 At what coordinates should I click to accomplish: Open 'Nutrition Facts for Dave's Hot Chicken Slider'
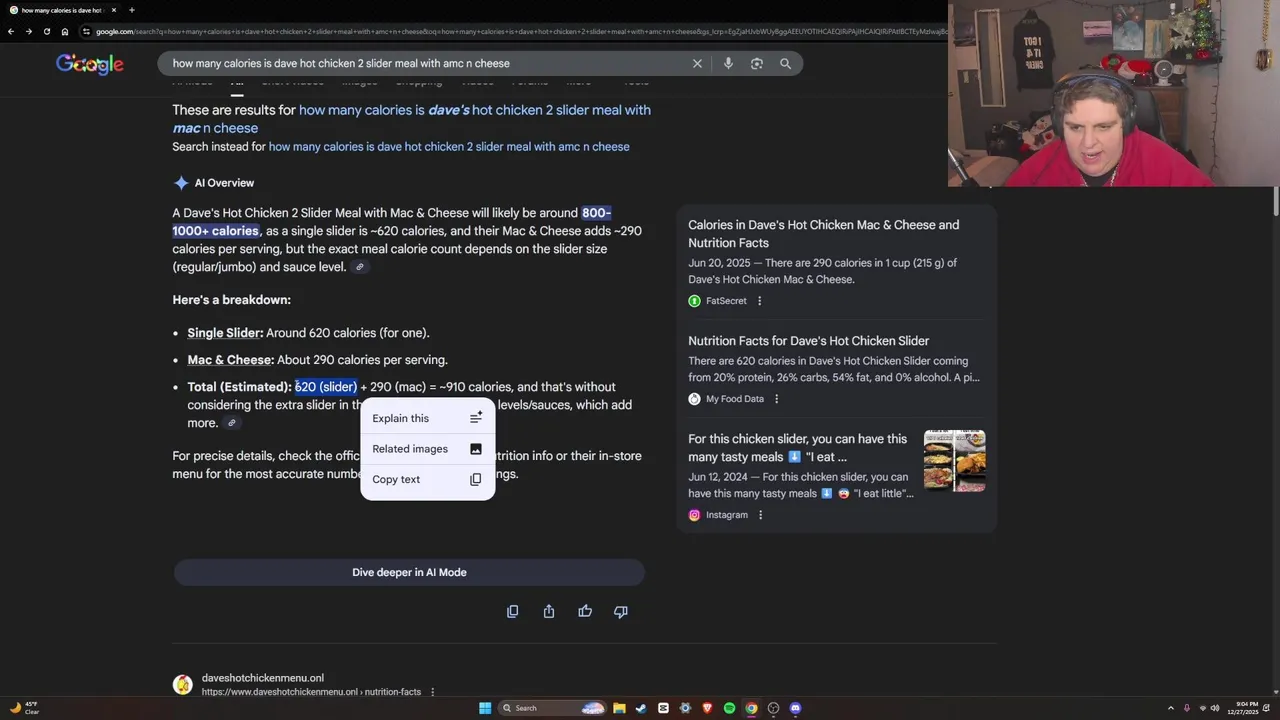(808, 341)
